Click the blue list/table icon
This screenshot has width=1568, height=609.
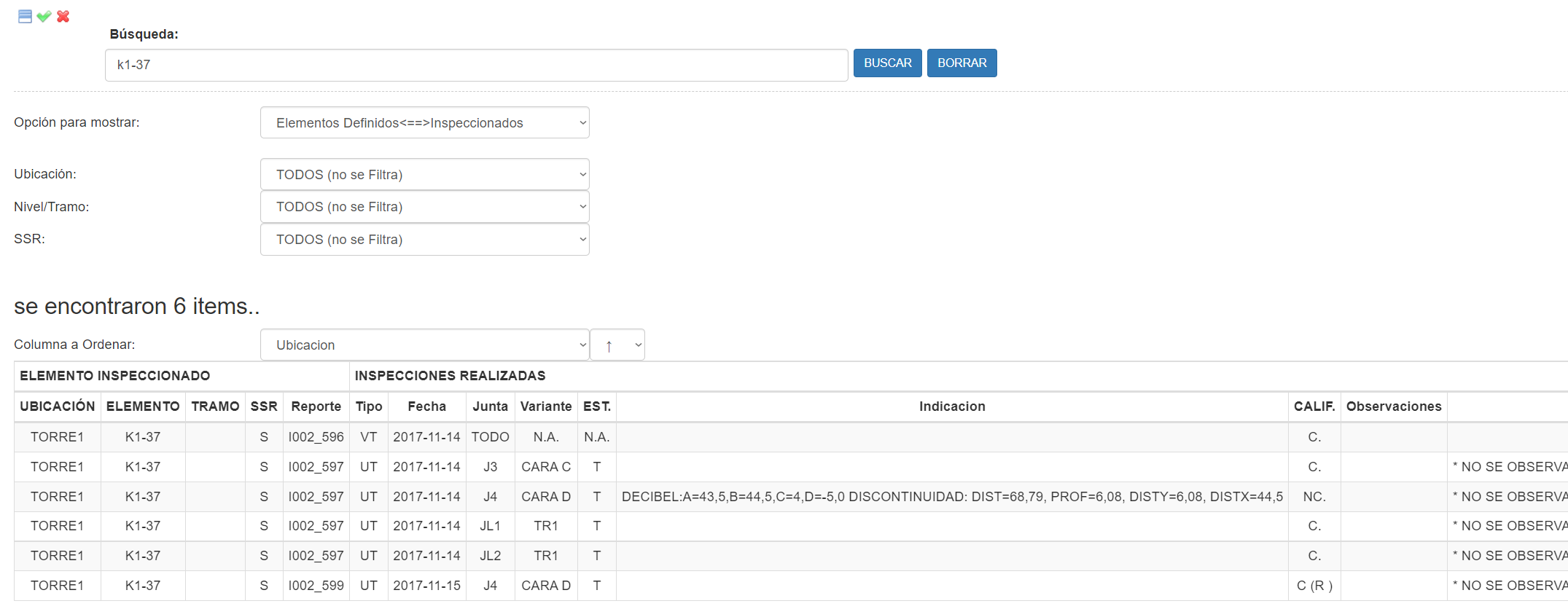25,17
